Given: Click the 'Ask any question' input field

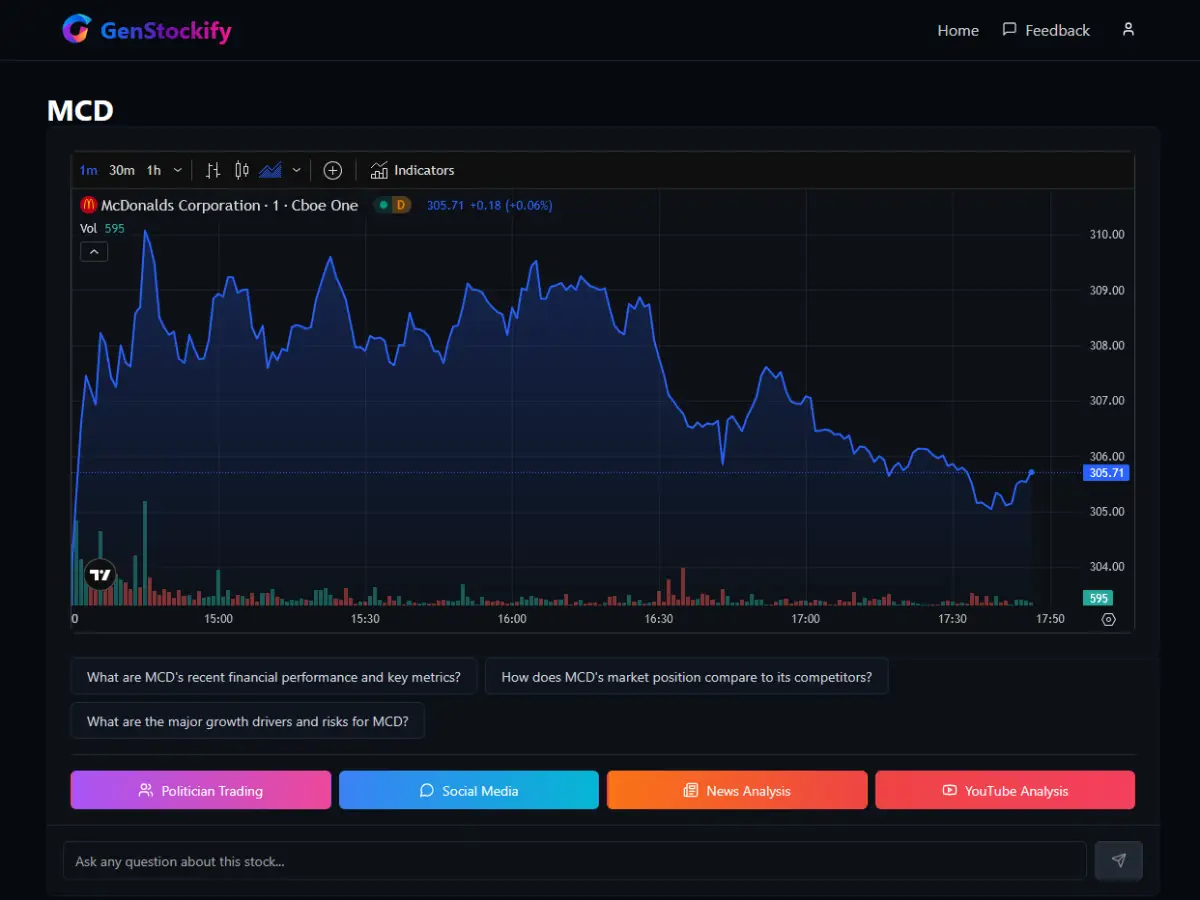Looking at the screenshot, I should pyautogui.click(x=574, y=861).
